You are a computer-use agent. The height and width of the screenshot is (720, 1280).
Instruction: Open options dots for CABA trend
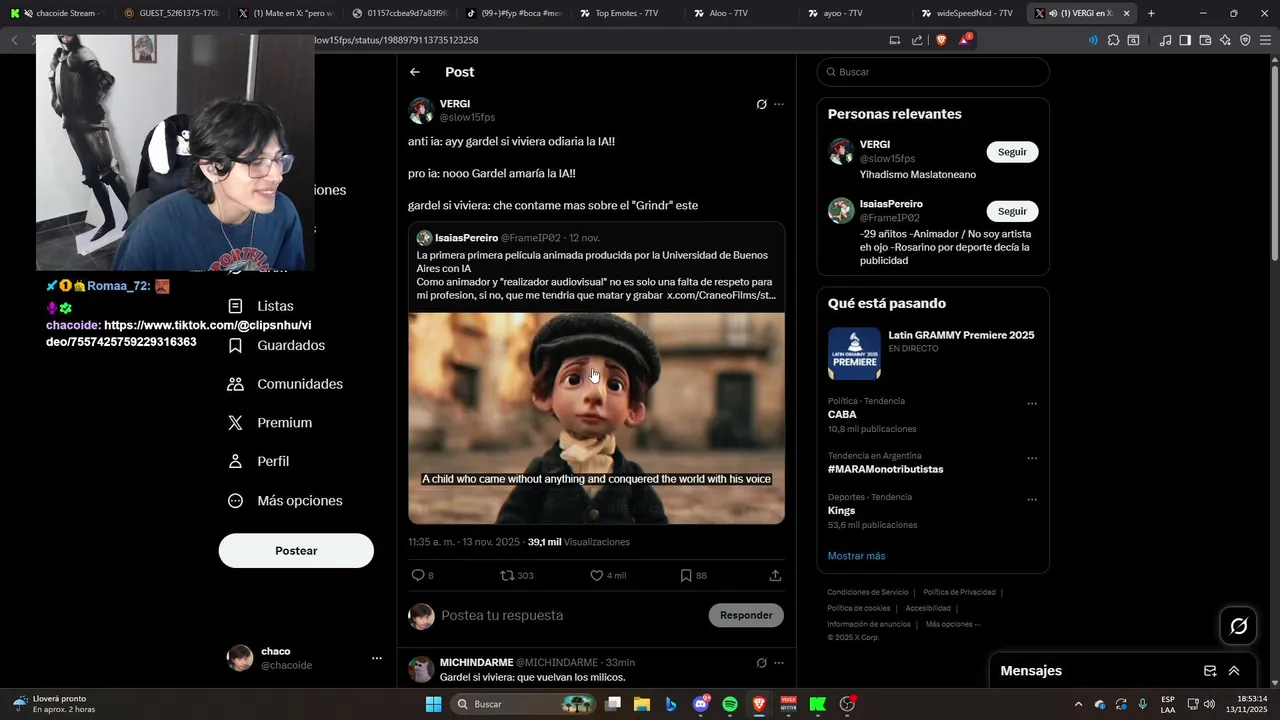tap(1032, 404)
